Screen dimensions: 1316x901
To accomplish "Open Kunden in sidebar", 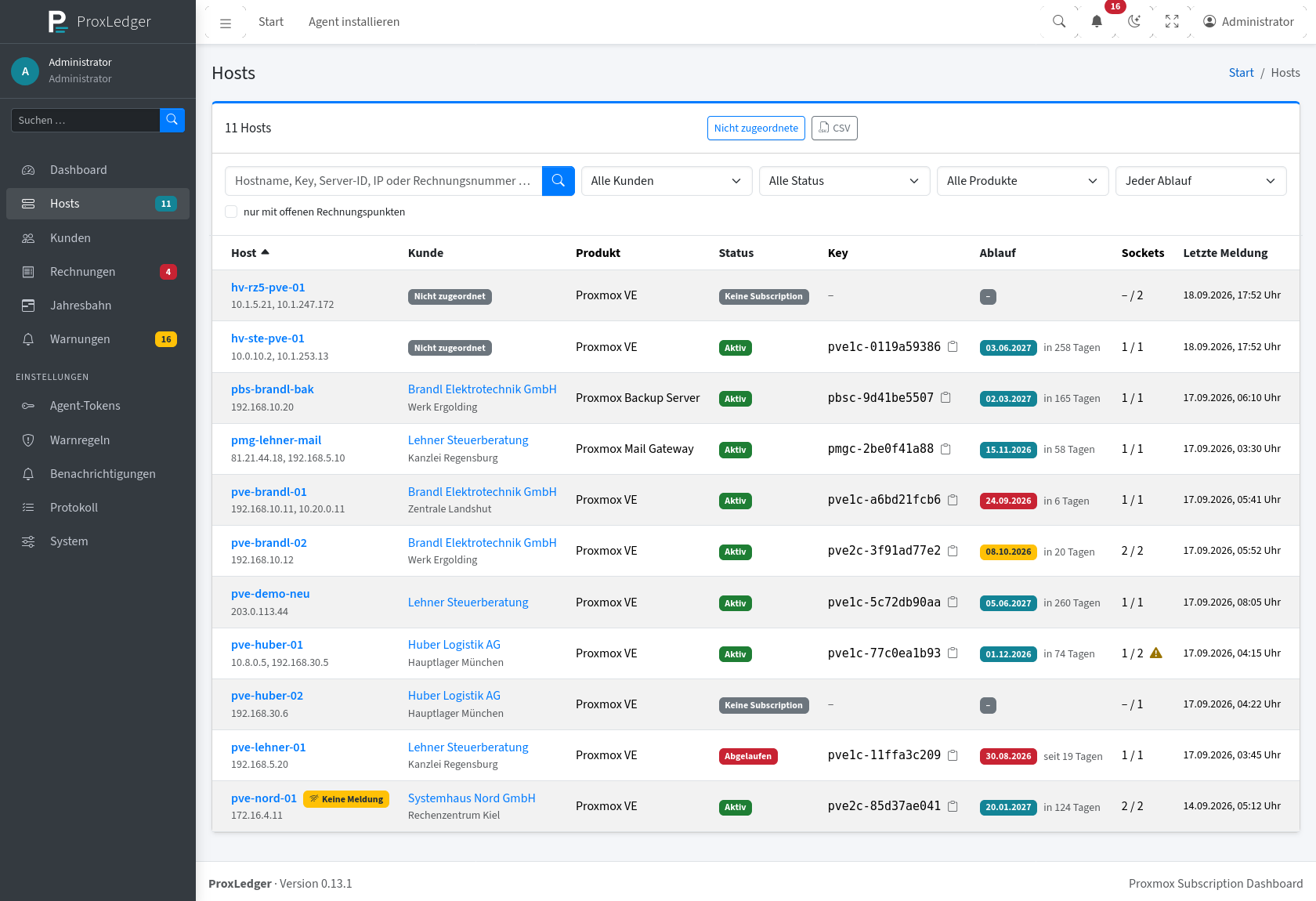I will pyautogui.click(x=98, y=238).
